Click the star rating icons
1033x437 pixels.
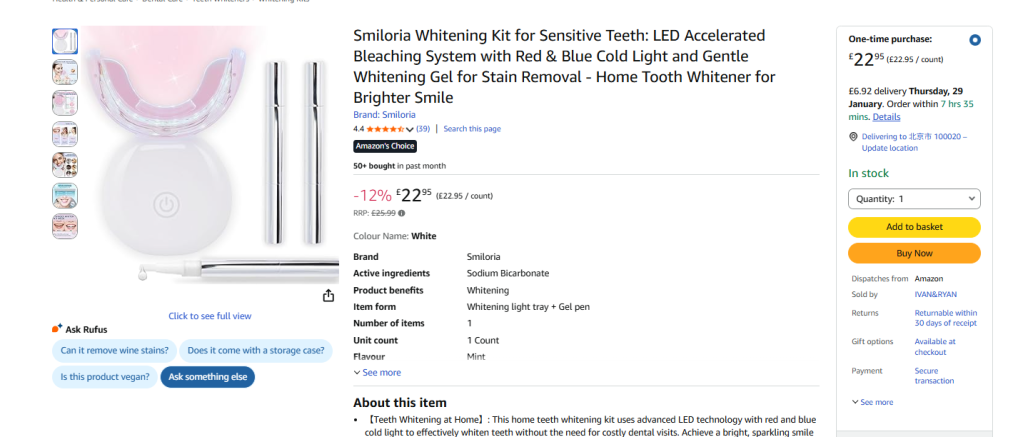coord(385,129)
